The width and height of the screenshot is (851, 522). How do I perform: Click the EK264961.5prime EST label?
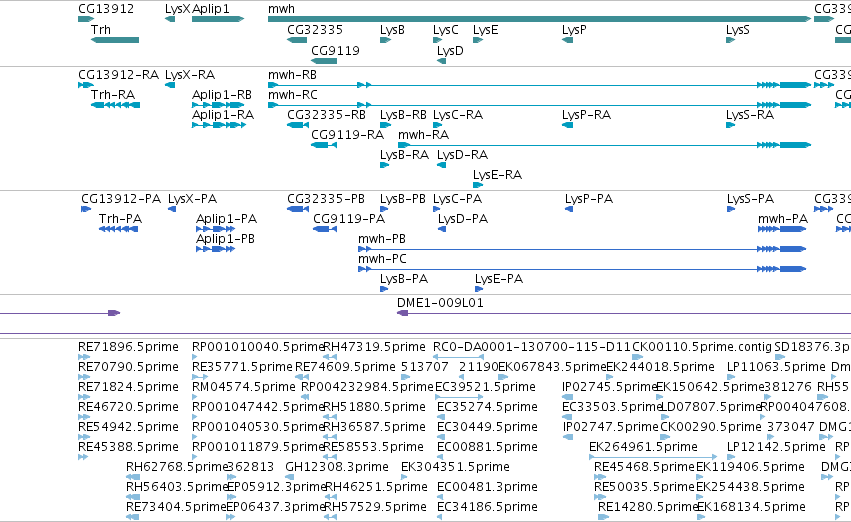coord(643,447)
